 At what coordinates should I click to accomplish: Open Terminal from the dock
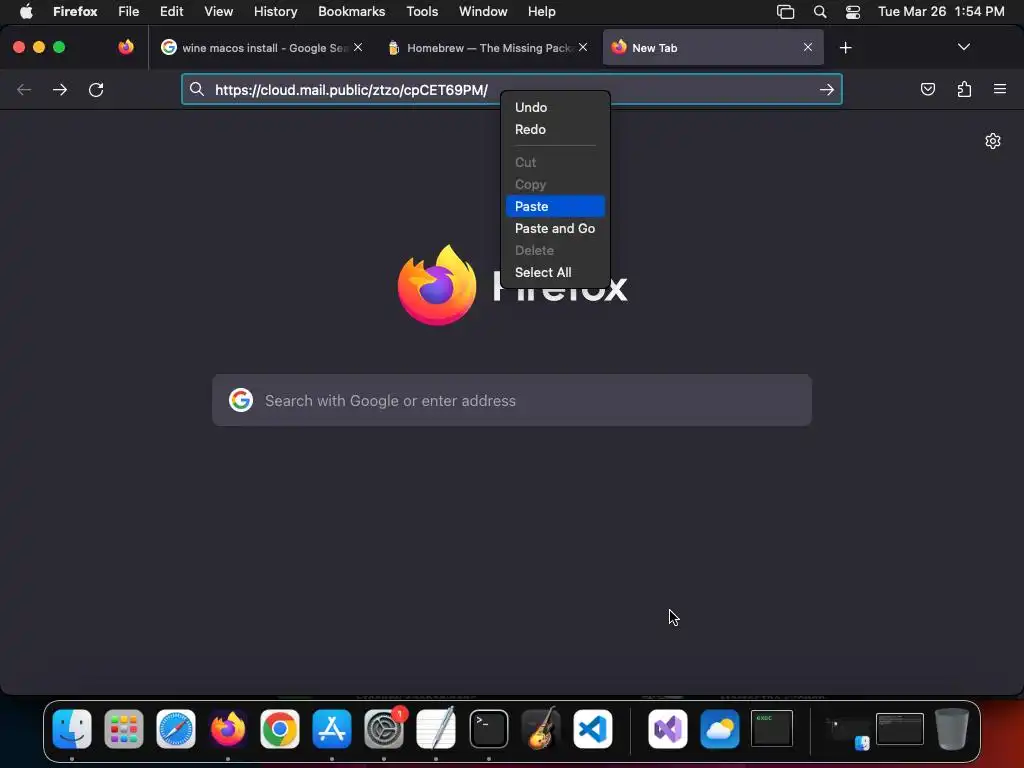[488, 729]
